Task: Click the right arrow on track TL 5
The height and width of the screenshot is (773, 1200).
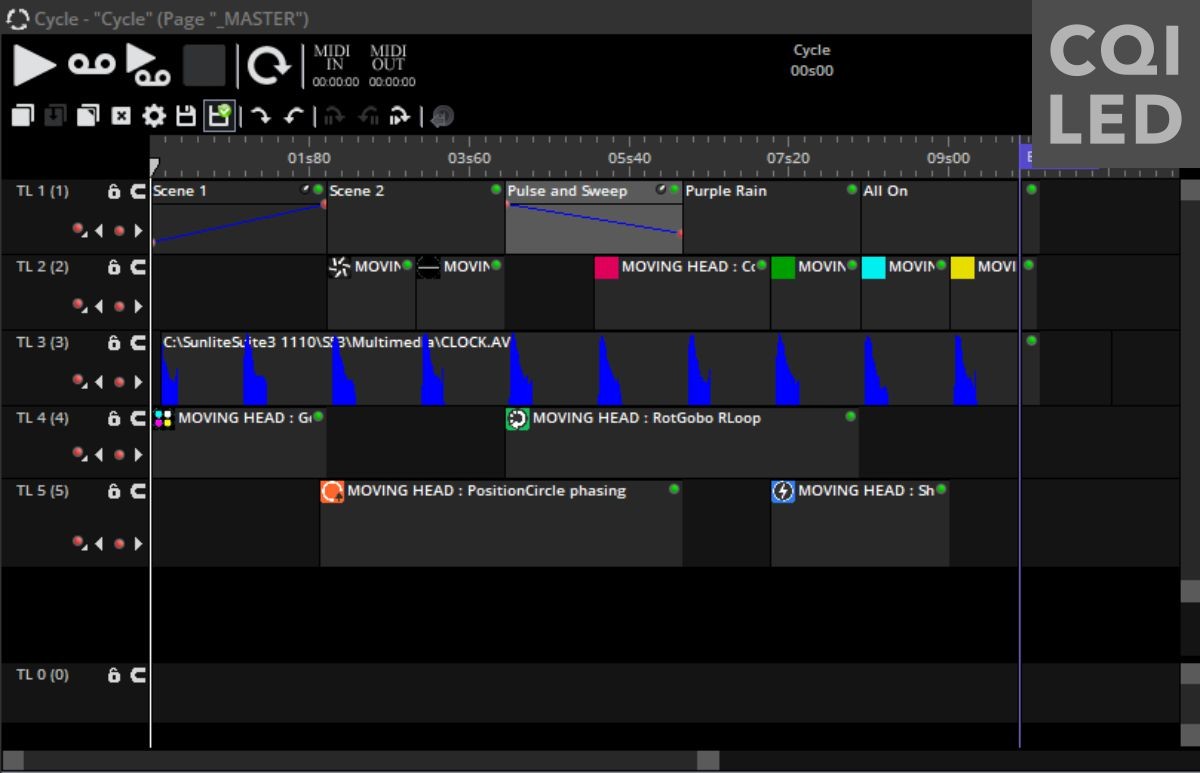Action: point(138,543)
